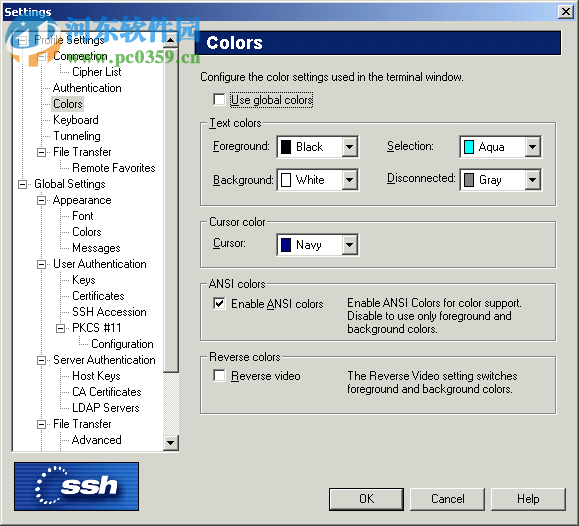This screenshot has height=526, width=579.
Task: Open the Foreground color dropdown
Action: coord(349,147)
